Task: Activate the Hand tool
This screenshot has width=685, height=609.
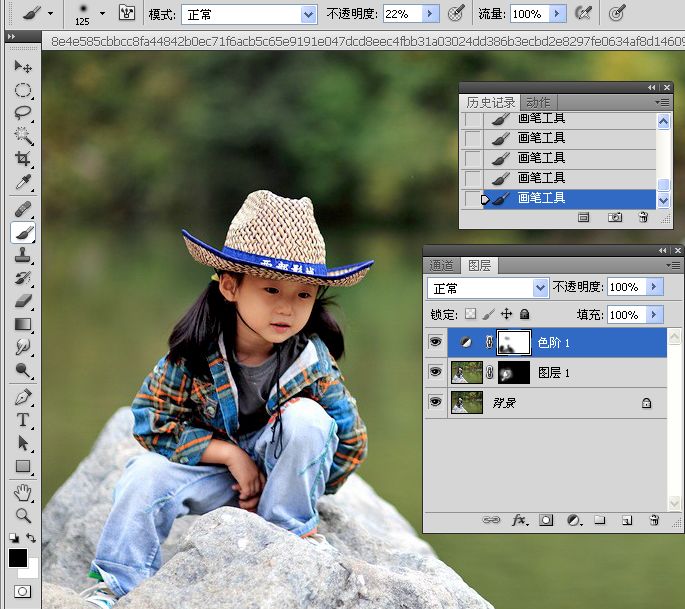Action: coord(23,492)
